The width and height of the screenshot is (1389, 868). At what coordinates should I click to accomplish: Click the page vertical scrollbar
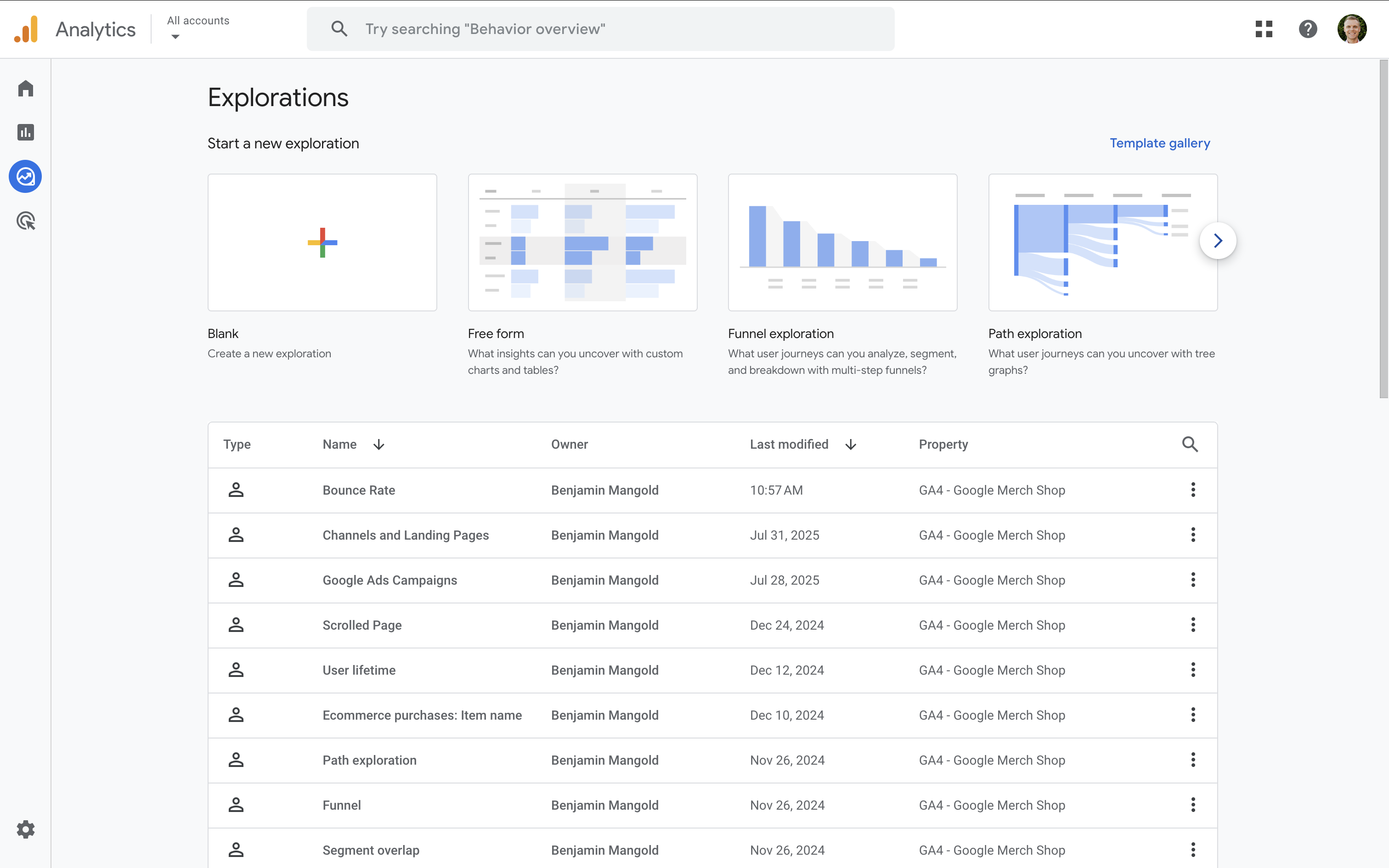click(x=1383, y=229)
